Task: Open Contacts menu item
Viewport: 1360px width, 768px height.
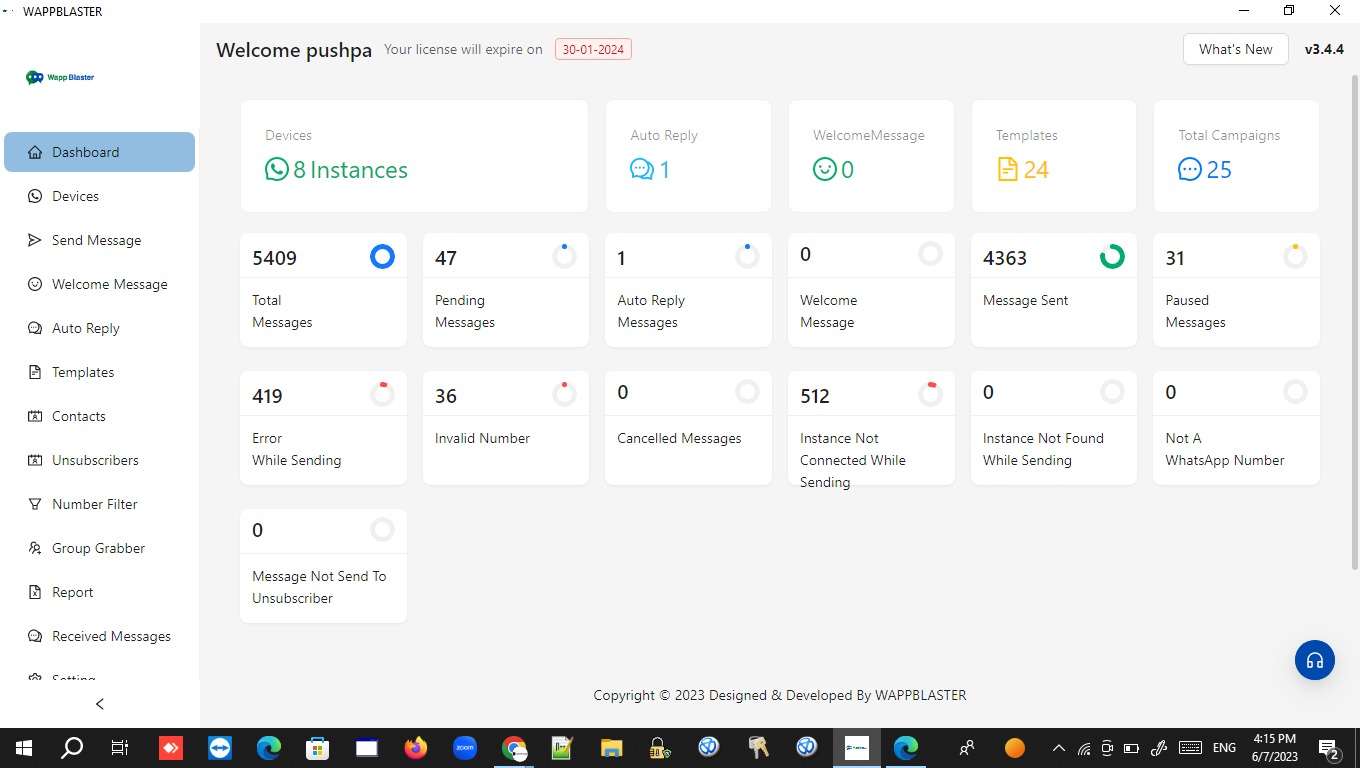Action: point(99,416)
